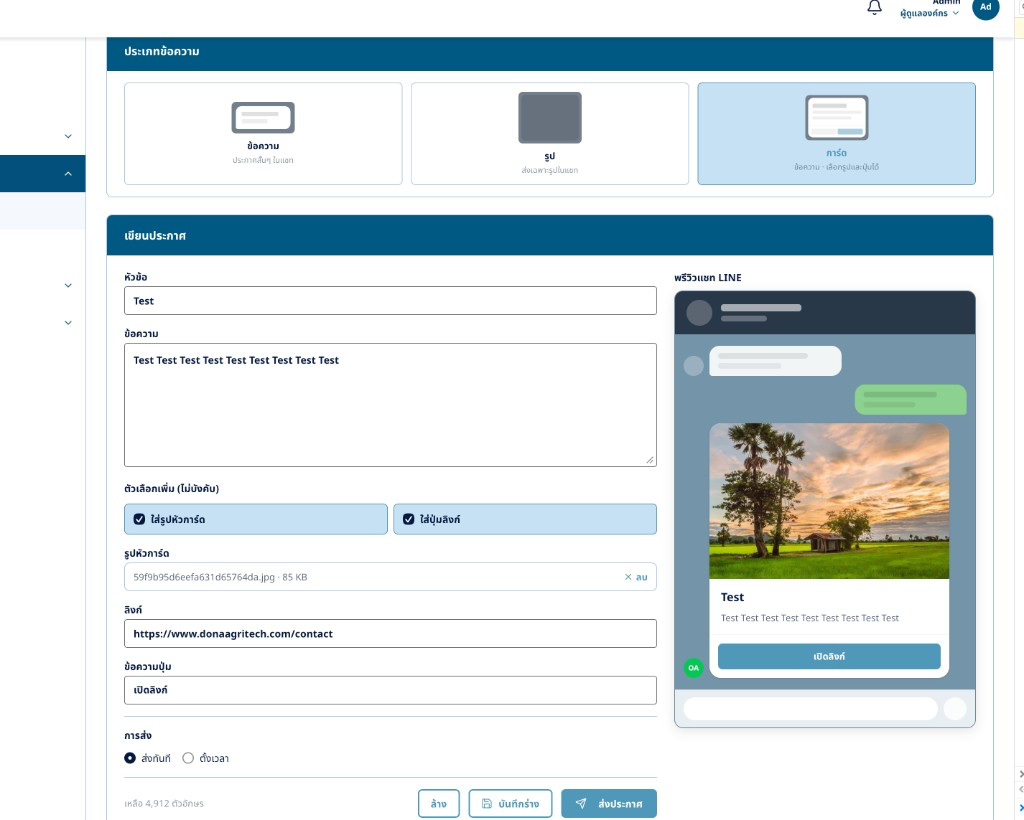This screenshot has width=1024, height=820.
Task: Click the "เปิดลิงก์" button in the chat preview
Action: [829, 656]
